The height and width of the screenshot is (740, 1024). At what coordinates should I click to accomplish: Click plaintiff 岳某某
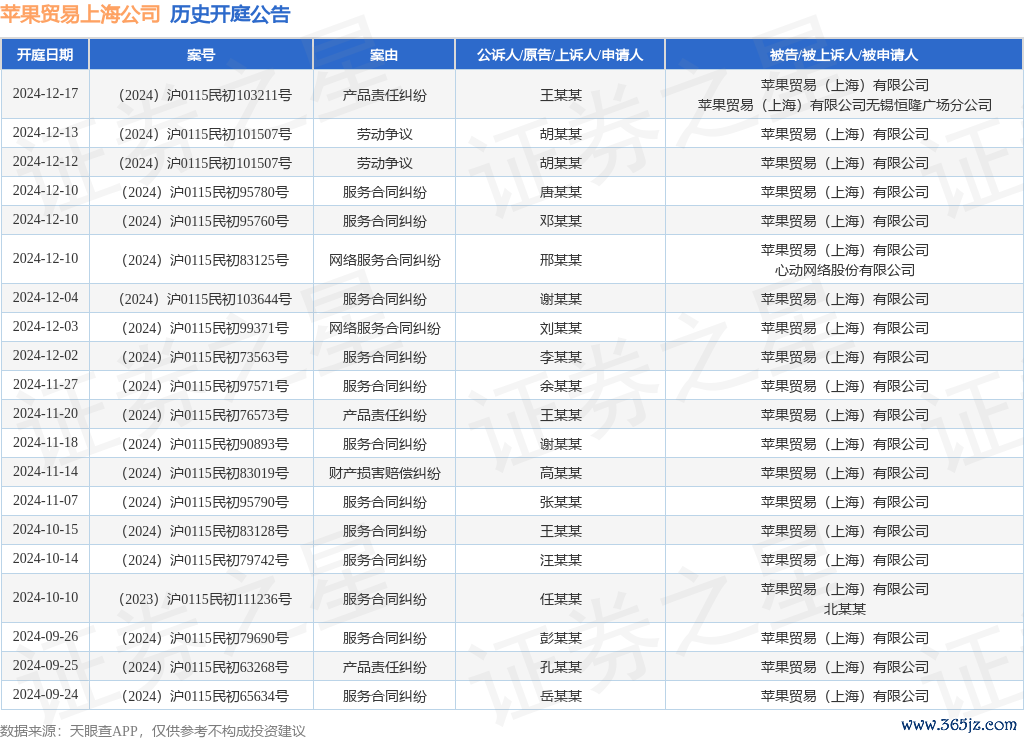pos(561,696)
